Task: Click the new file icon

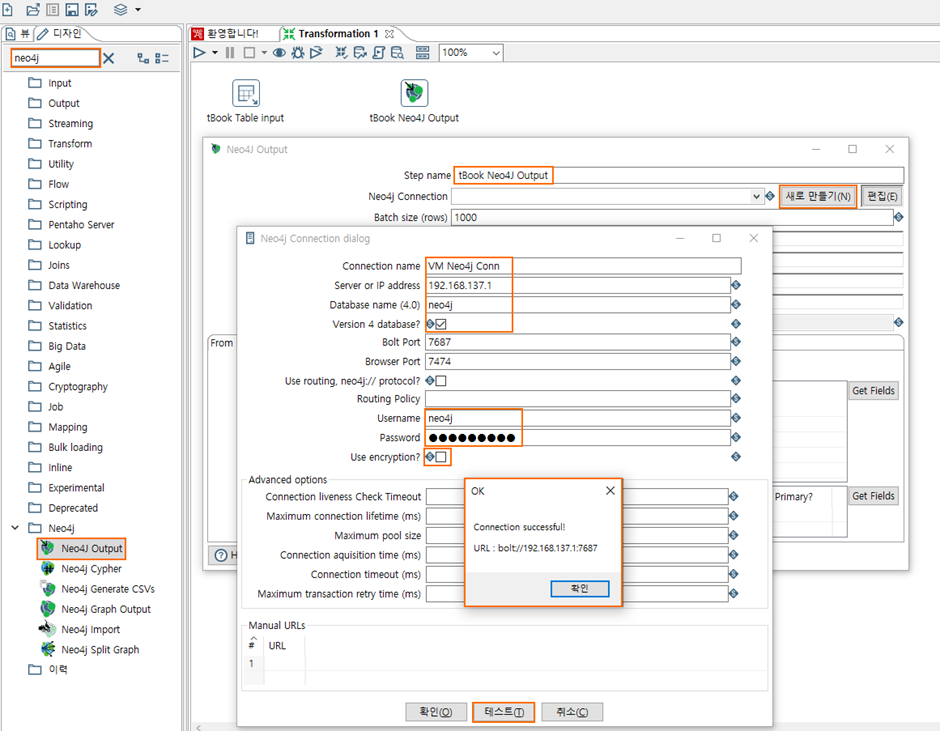Action: (x=7, y=9)
